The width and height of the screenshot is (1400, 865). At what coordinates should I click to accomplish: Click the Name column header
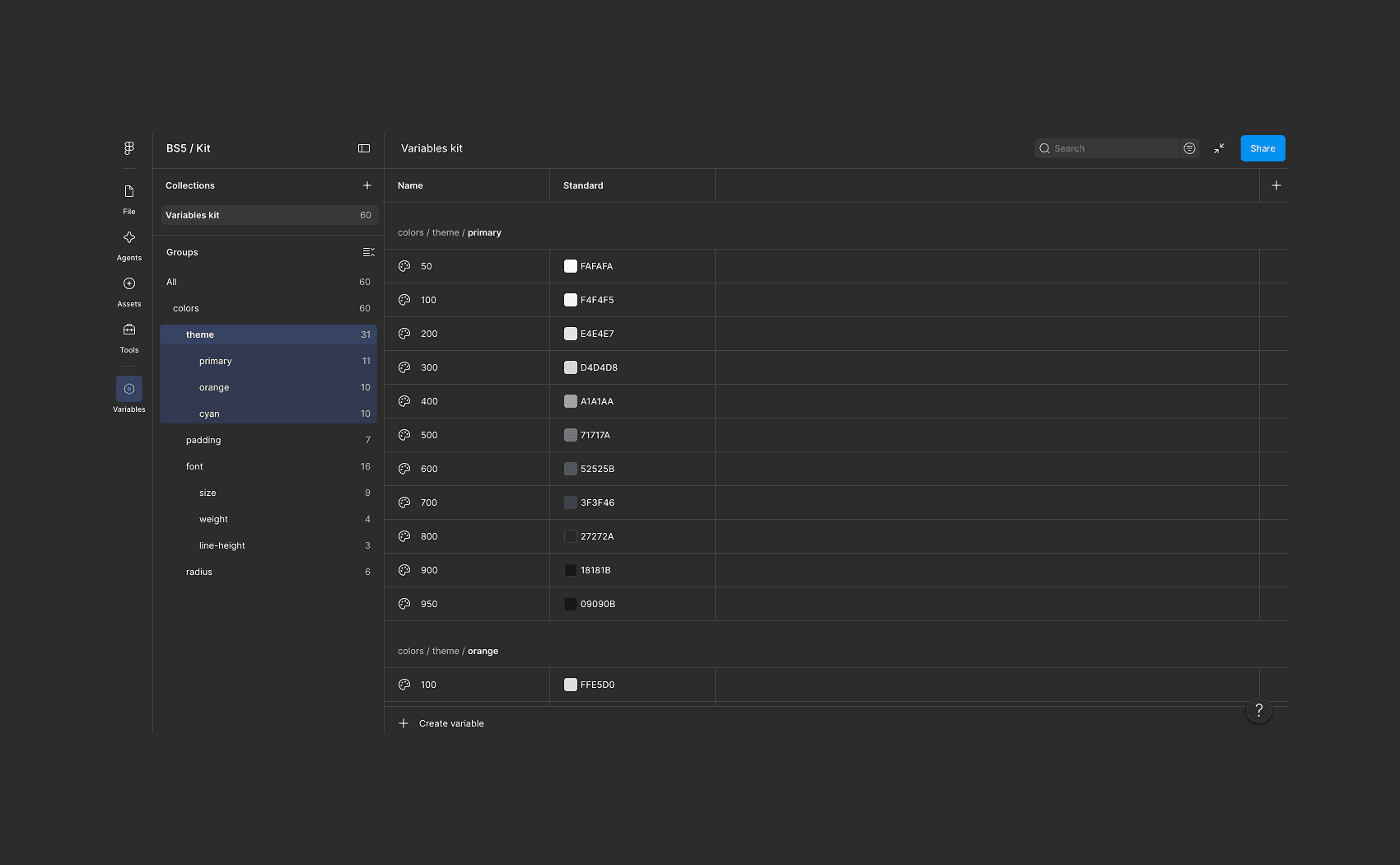(467, 185)
